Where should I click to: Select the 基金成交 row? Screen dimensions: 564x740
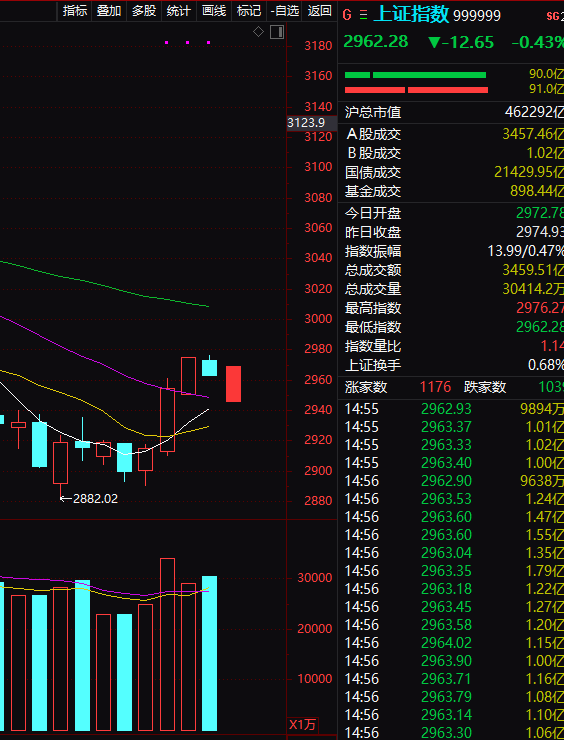point(451,191)
